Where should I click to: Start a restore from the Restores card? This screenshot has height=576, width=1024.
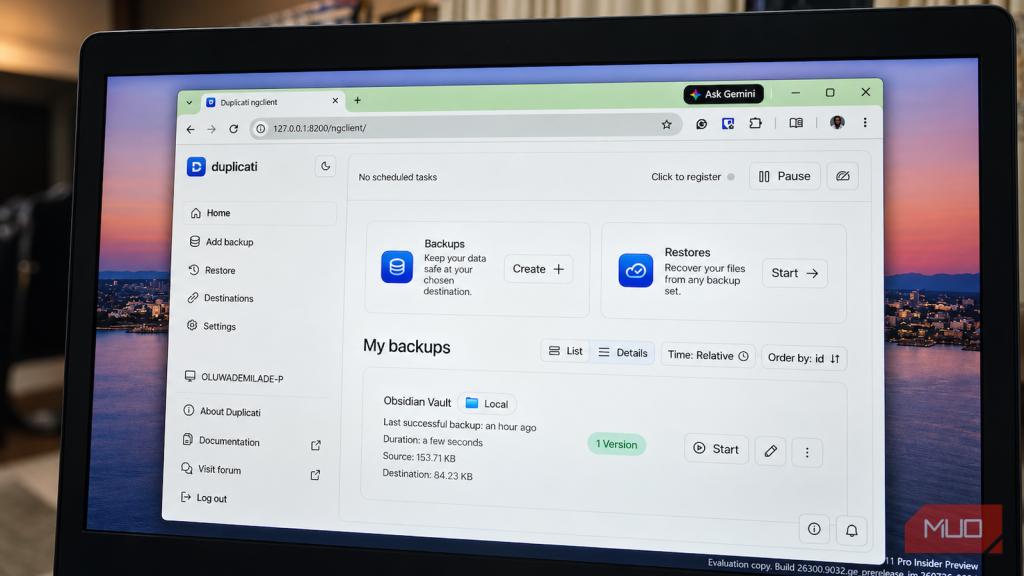[x=795, y=273]
